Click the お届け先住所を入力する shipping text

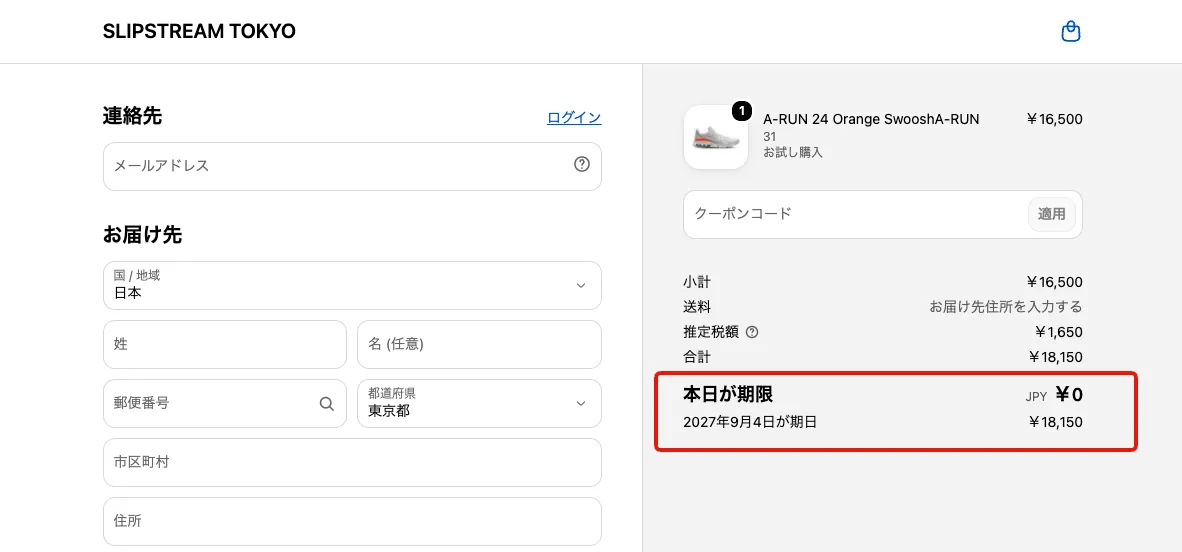(x=1006, y=307)
